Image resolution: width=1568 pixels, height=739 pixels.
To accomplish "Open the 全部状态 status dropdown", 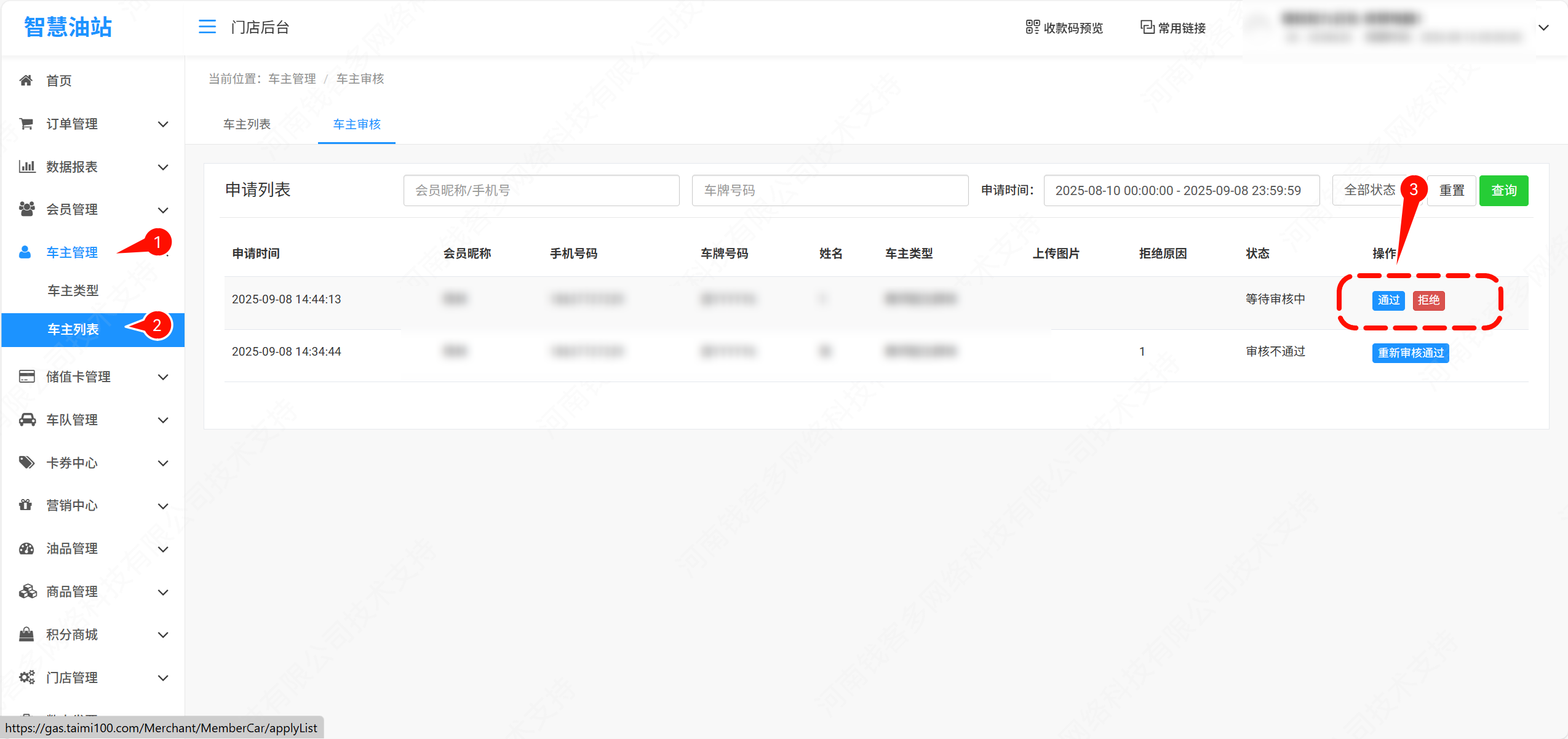I will point(1369,190).
